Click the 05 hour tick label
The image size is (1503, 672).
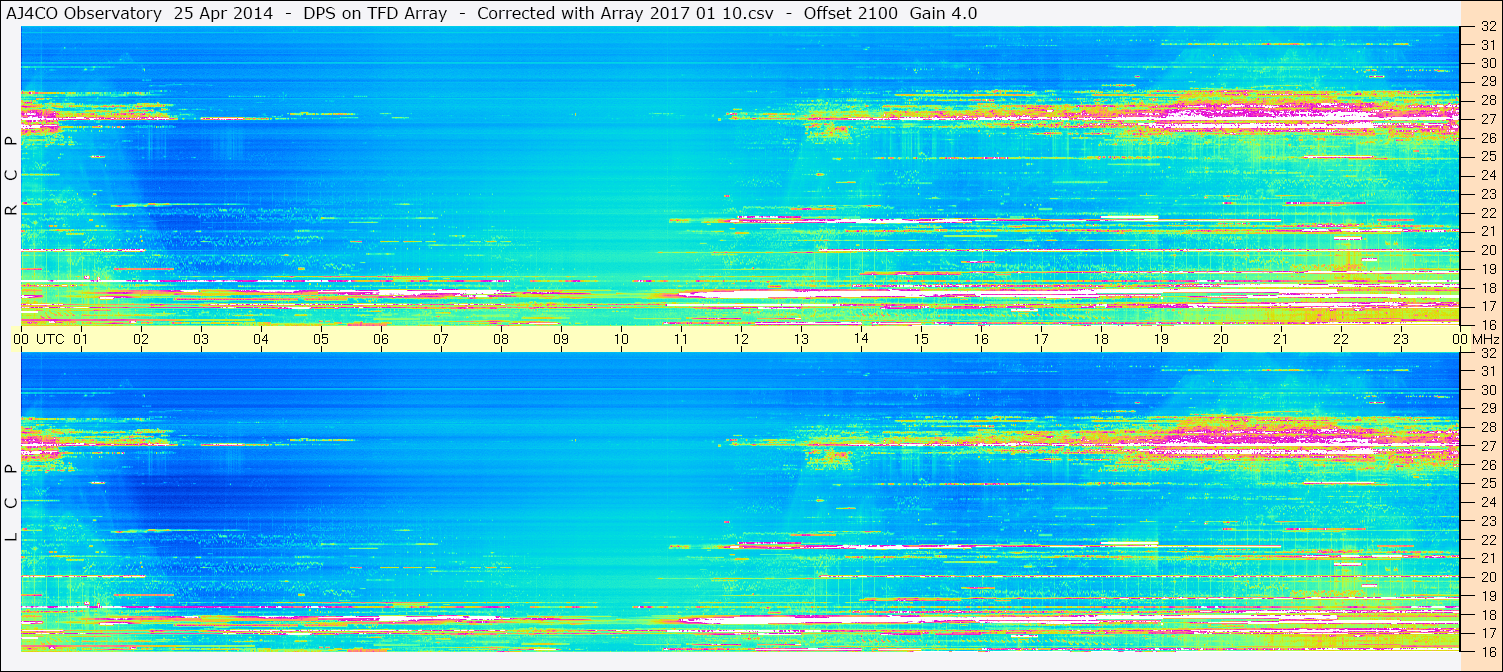tap(321, 339)
